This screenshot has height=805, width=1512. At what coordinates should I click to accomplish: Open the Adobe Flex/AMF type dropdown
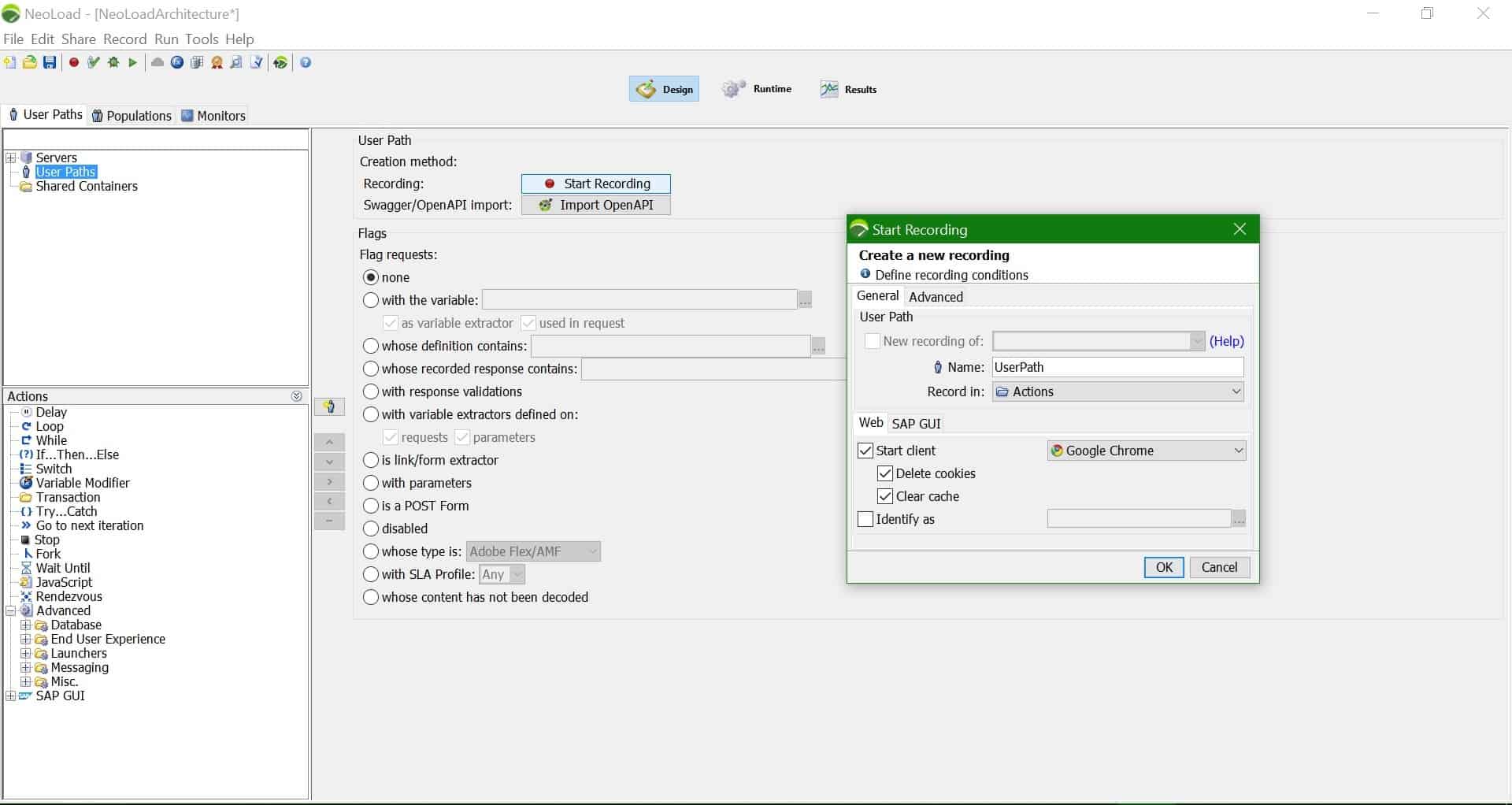pyautogui.click(x=533, y=551)
